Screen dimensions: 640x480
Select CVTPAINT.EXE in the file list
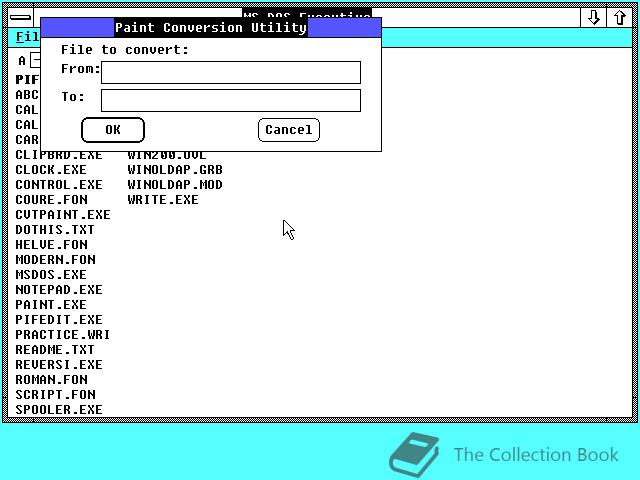pos(63,215)
